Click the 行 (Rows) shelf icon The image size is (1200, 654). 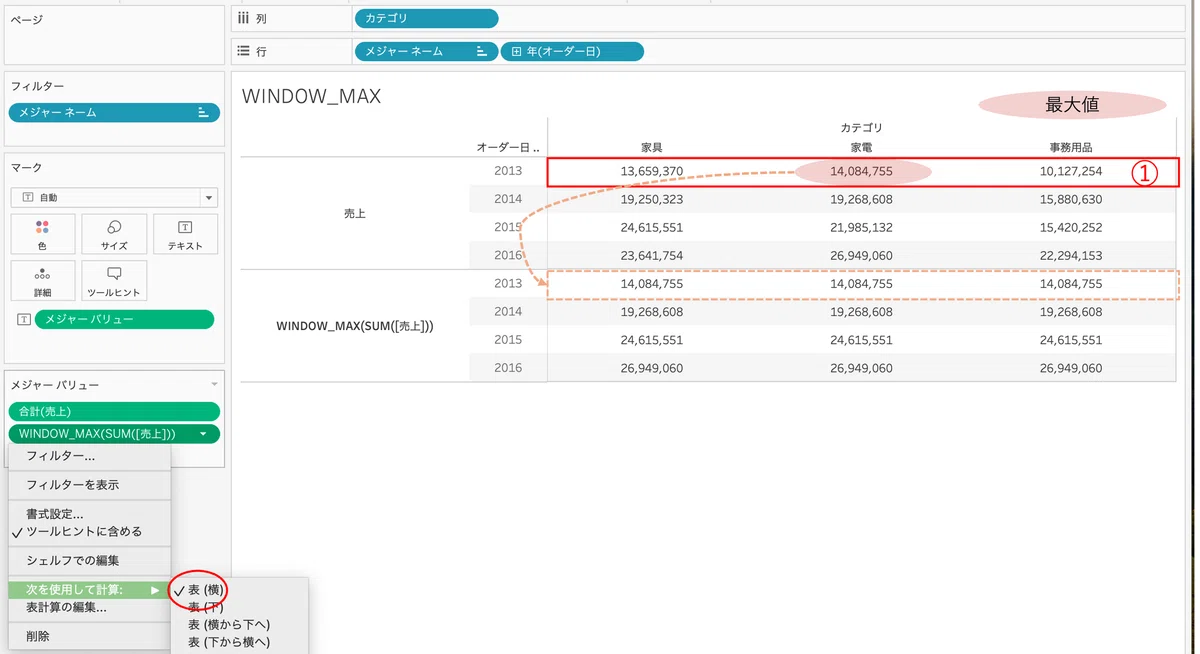coord(243,51)
